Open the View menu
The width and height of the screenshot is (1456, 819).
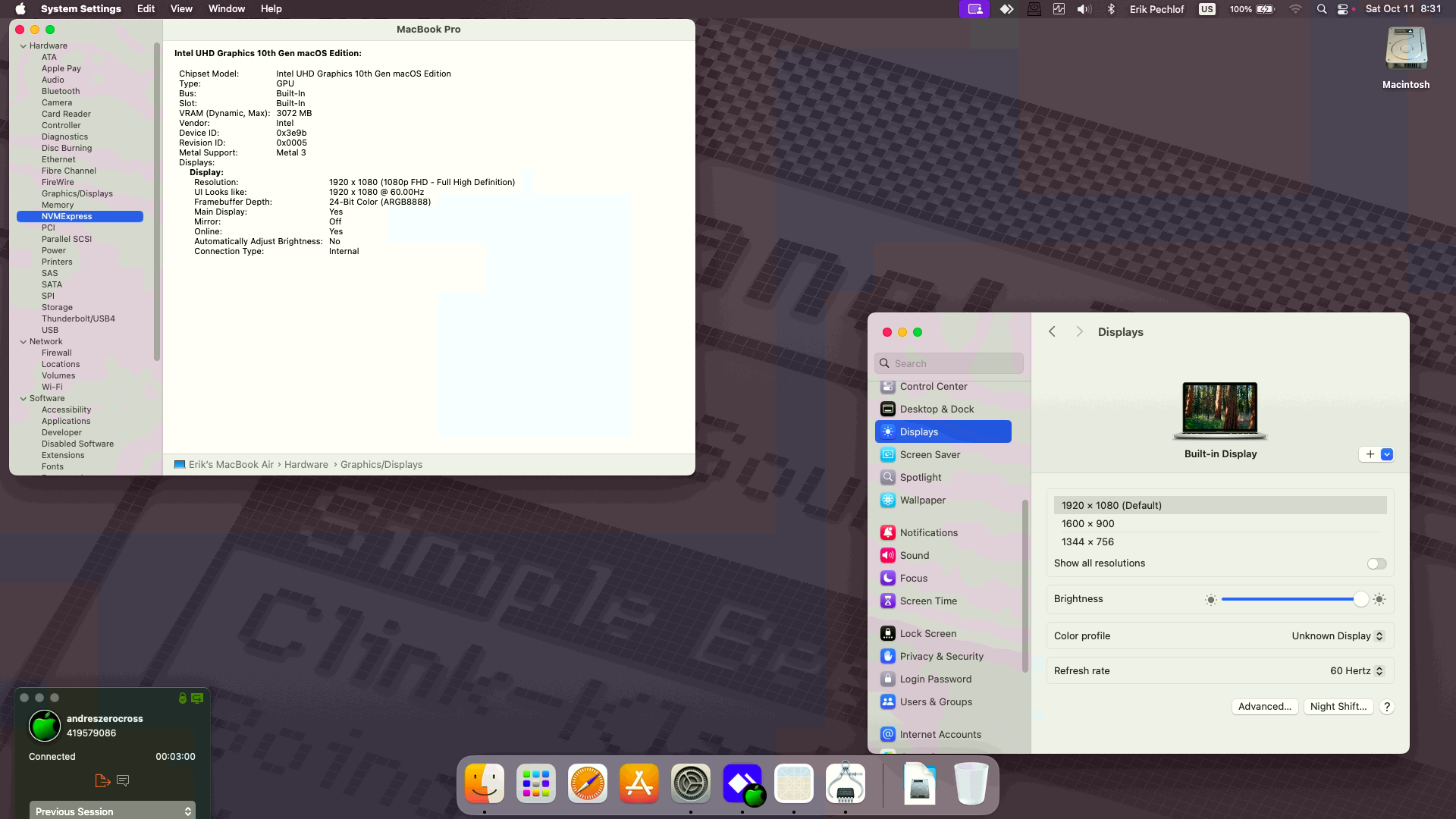[181, 9]
